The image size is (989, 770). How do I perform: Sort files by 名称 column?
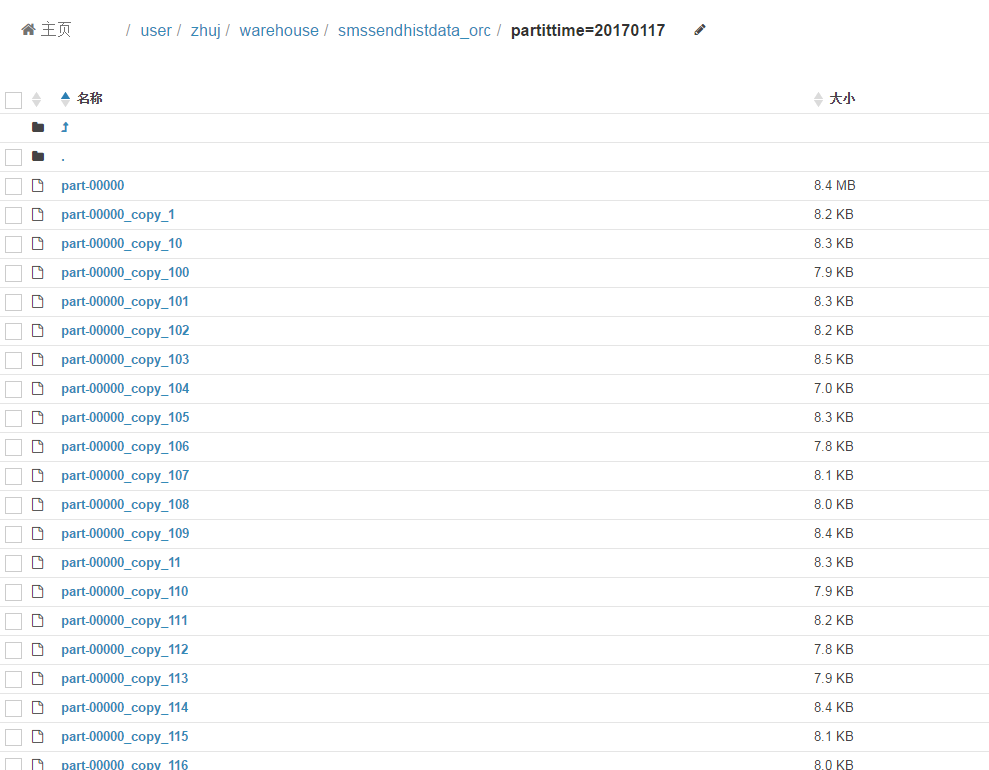pyautogui.click(x=82, y=98)
